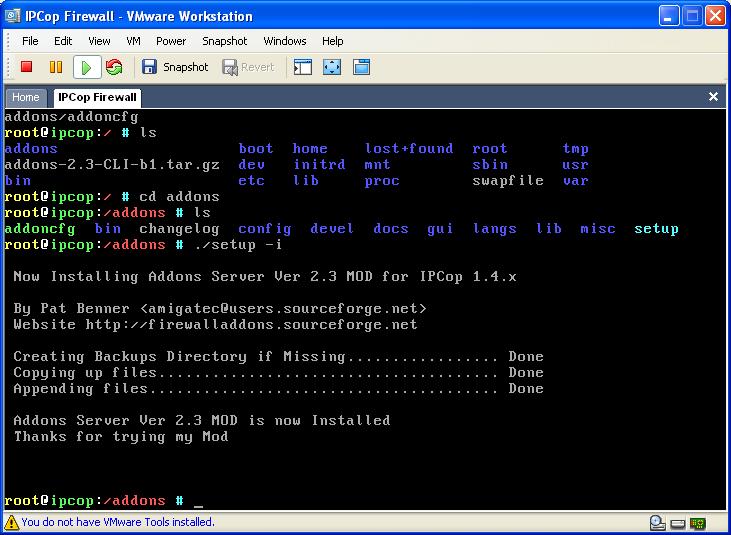731x535 pixels.
Task: Open the Power menu
Action: pyautogui.click(x=171, y=41)
